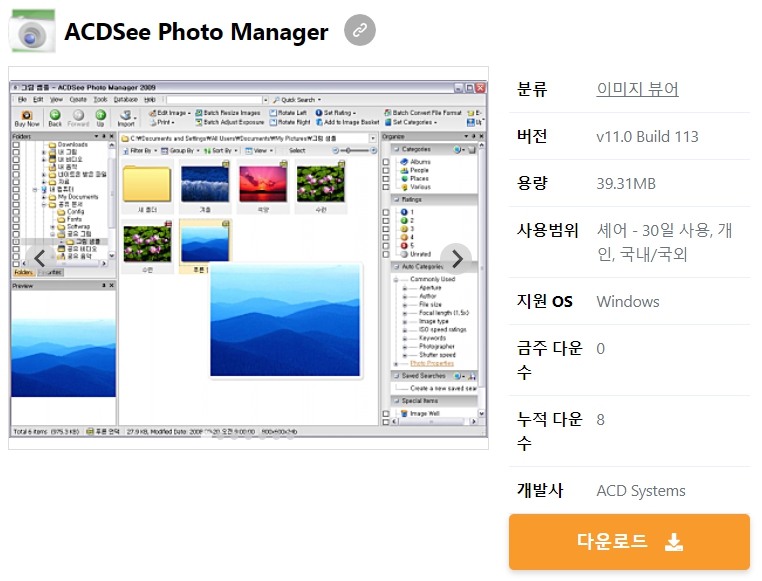Screen dimensions: 762x581
Task: Tick the rating 5 checkbox
Action: point(386,246)
